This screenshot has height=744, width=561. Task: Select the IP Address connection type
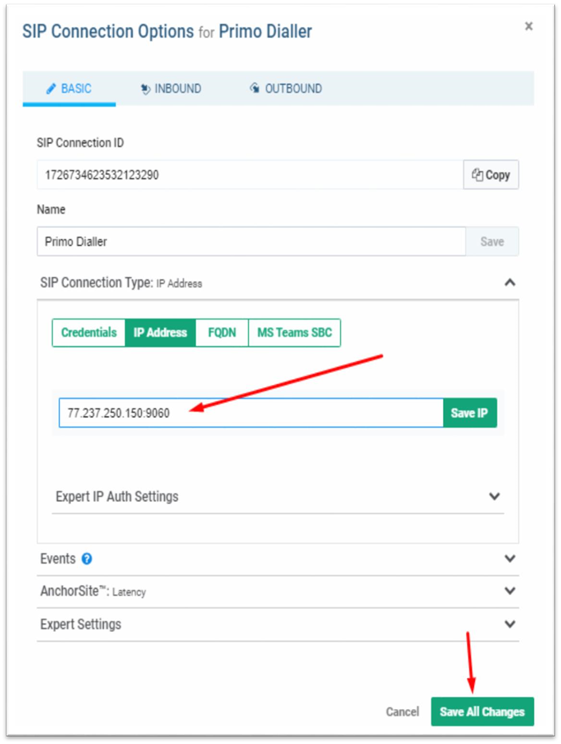160,333
